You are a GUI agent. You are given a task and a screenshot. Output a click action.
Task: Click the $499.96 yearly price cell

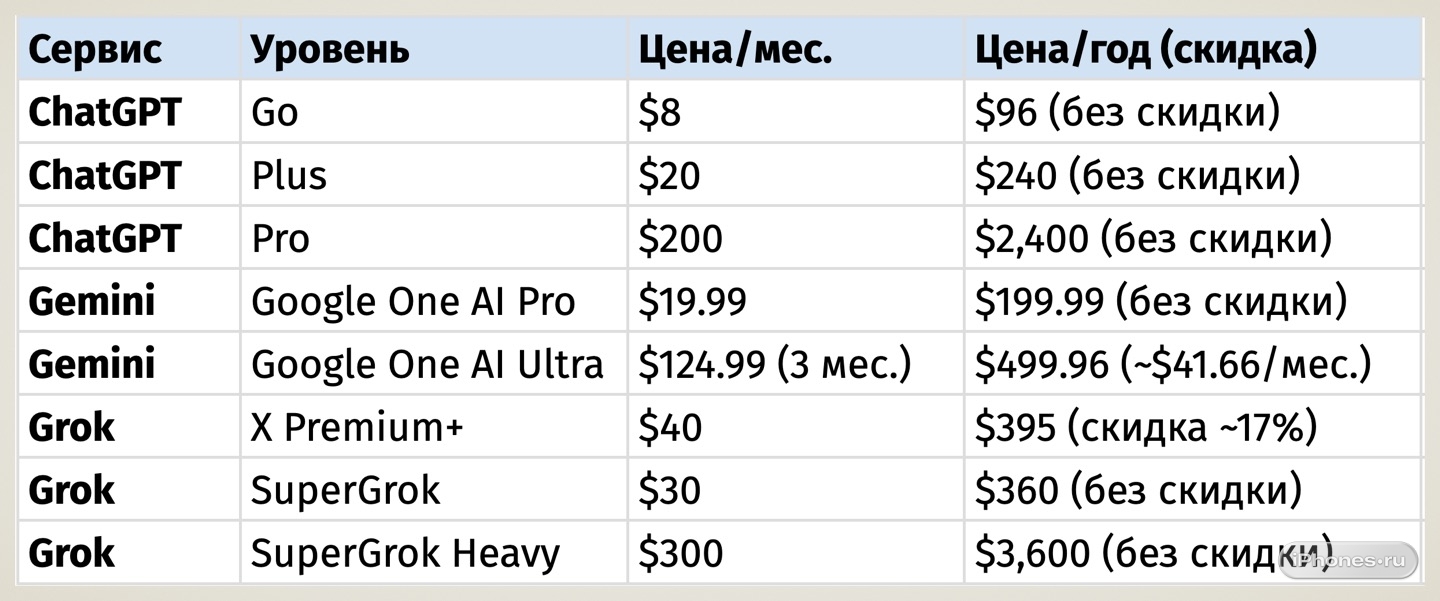[x=1173, y=364]
